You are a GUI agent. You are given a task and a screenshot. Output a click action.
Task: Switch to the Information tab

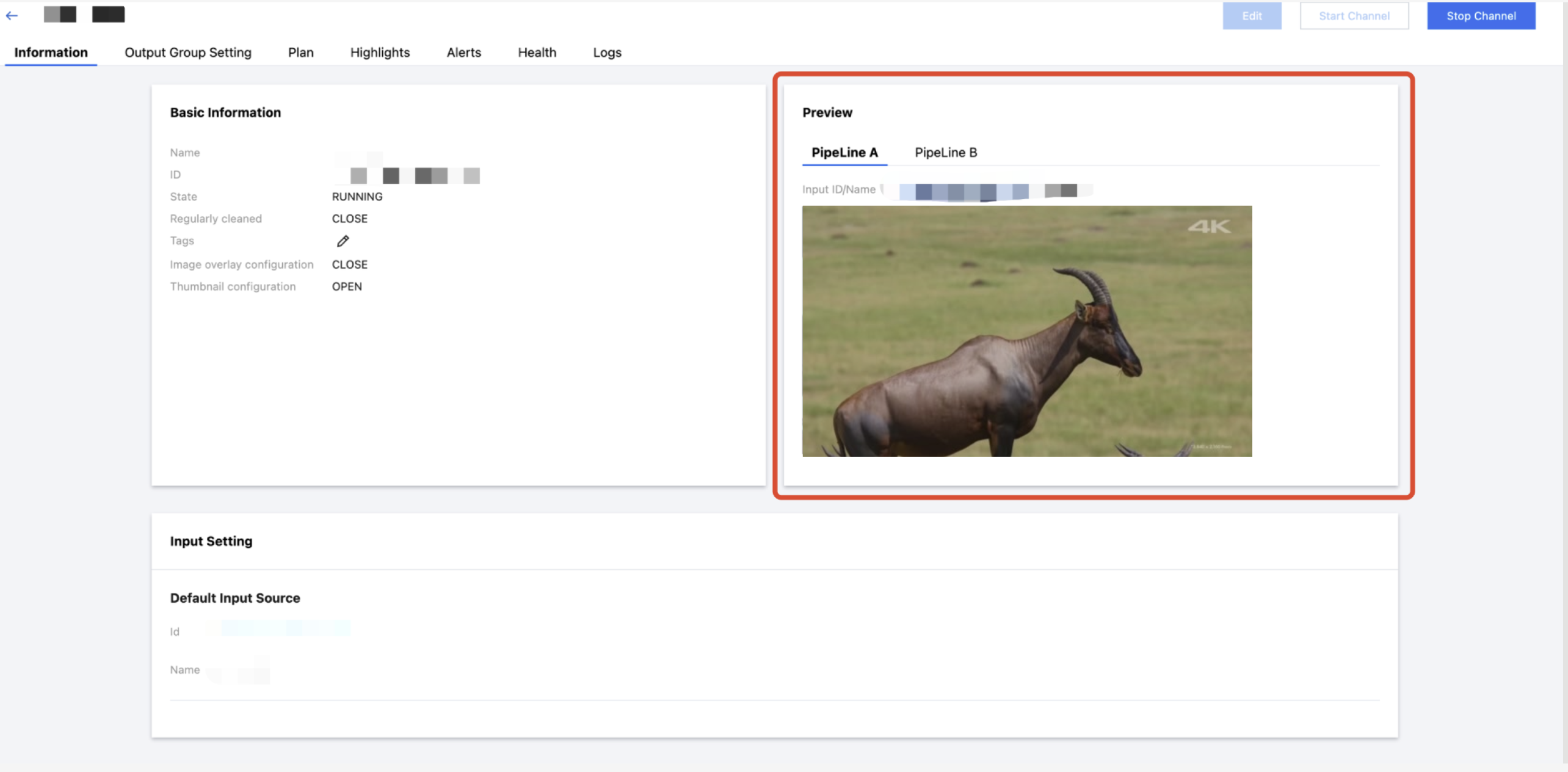51,53
